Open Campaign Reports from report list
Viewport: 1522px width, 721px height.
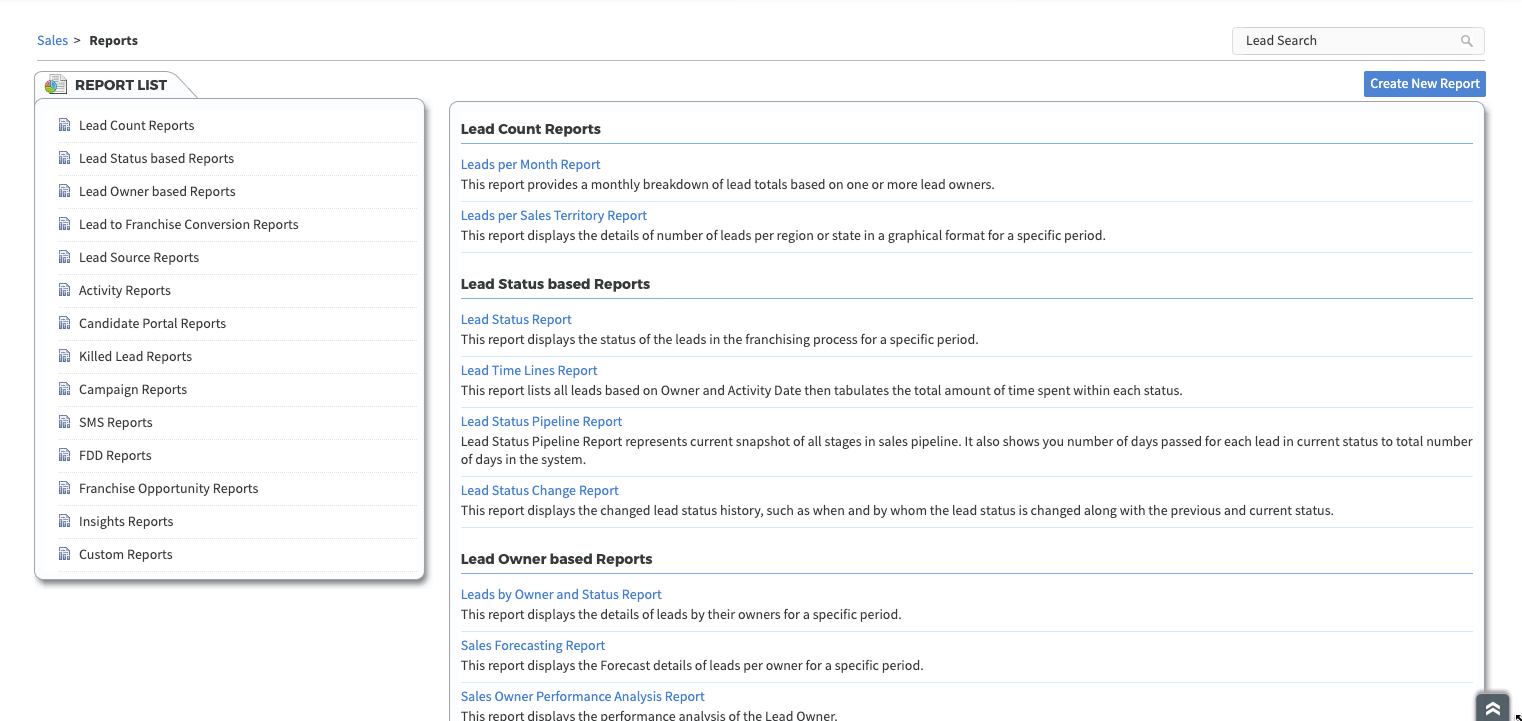(x=133, y=389)
